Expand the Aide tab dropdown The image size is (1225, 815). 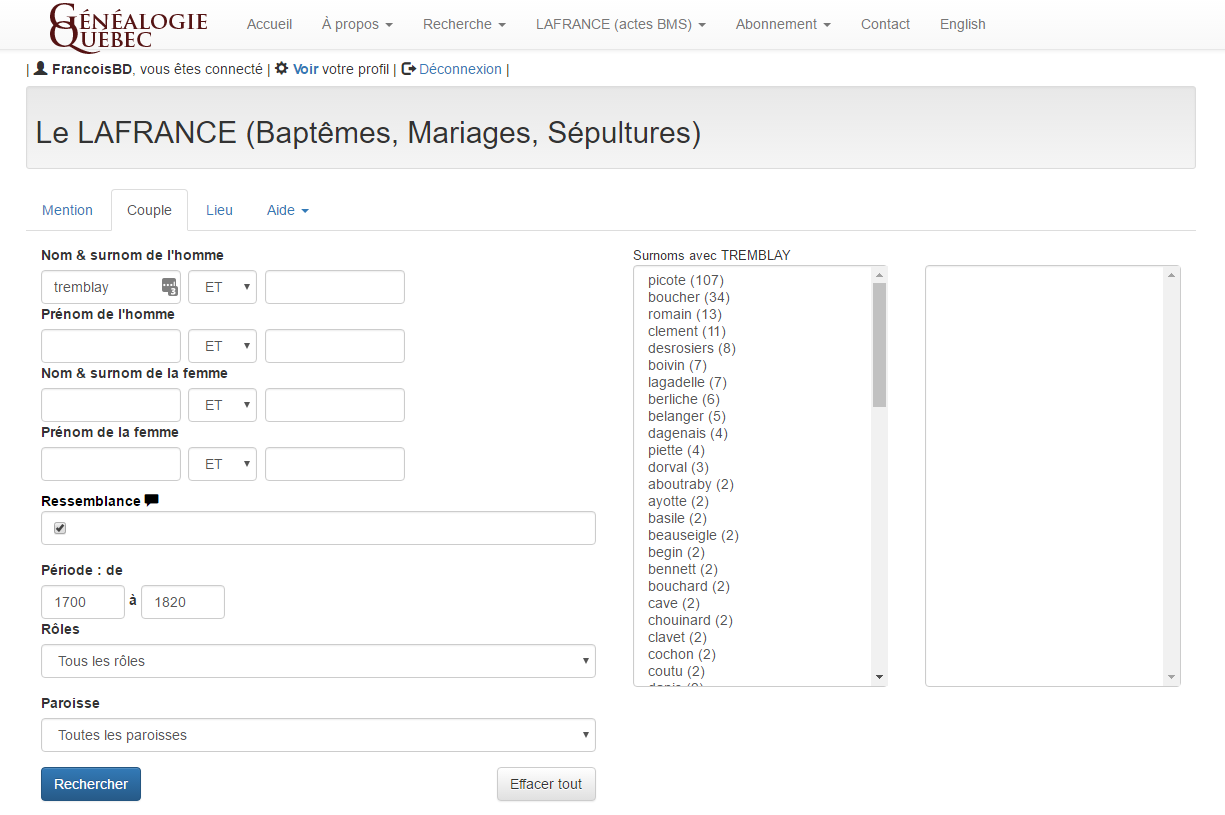click(288, 210)
